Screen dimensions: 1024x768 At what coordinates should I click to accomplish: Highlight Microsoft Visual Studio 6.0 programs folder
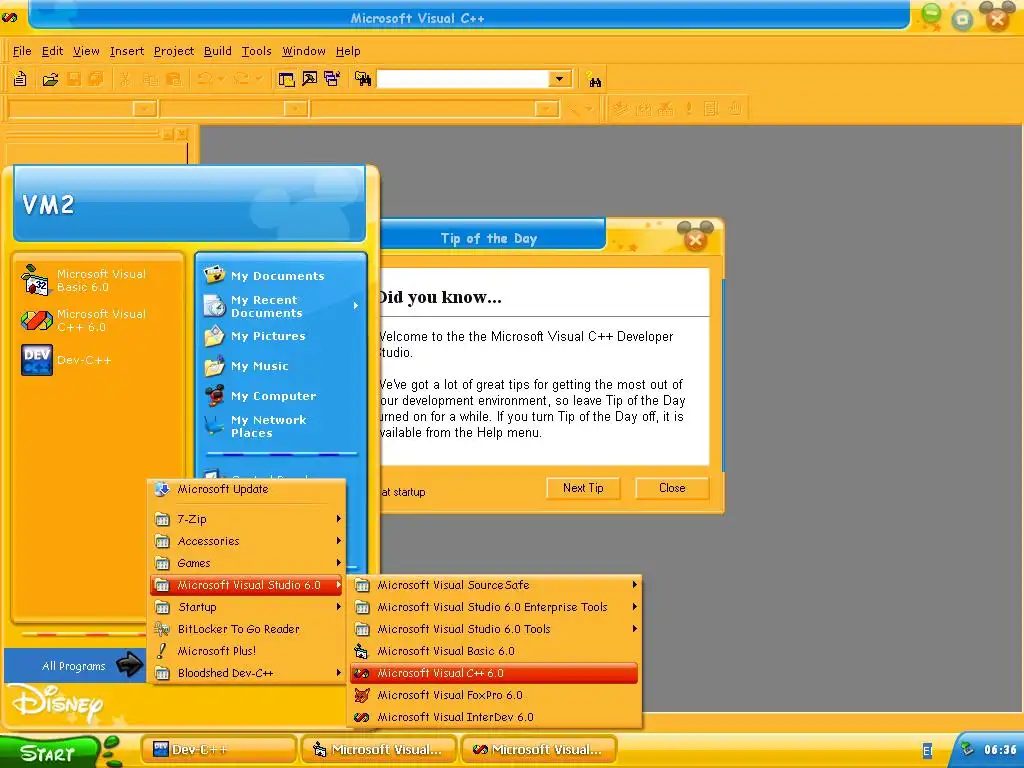(x=248, y=585)
